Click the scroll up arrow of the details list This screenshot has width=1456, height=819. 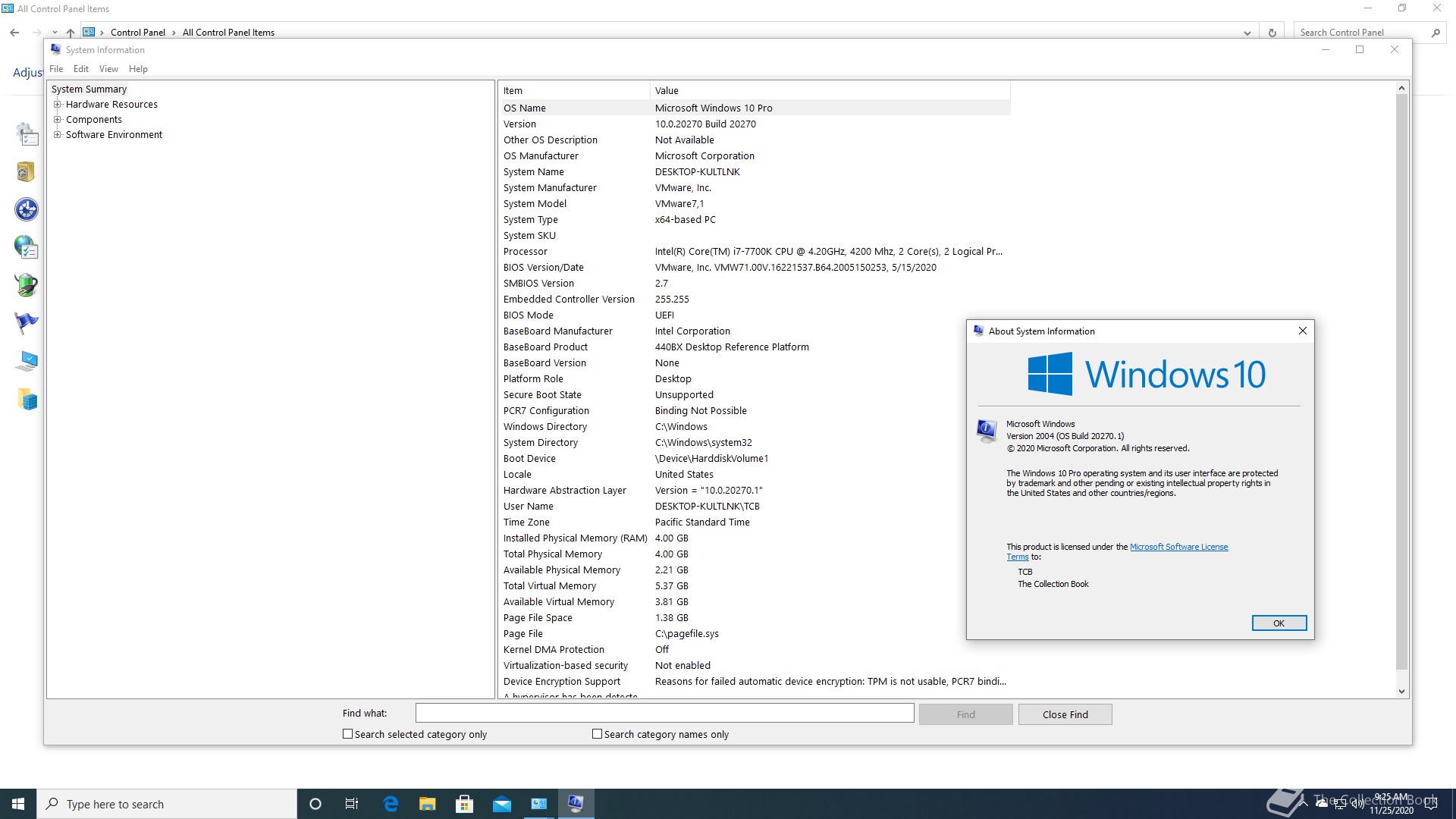(1401, 89)
